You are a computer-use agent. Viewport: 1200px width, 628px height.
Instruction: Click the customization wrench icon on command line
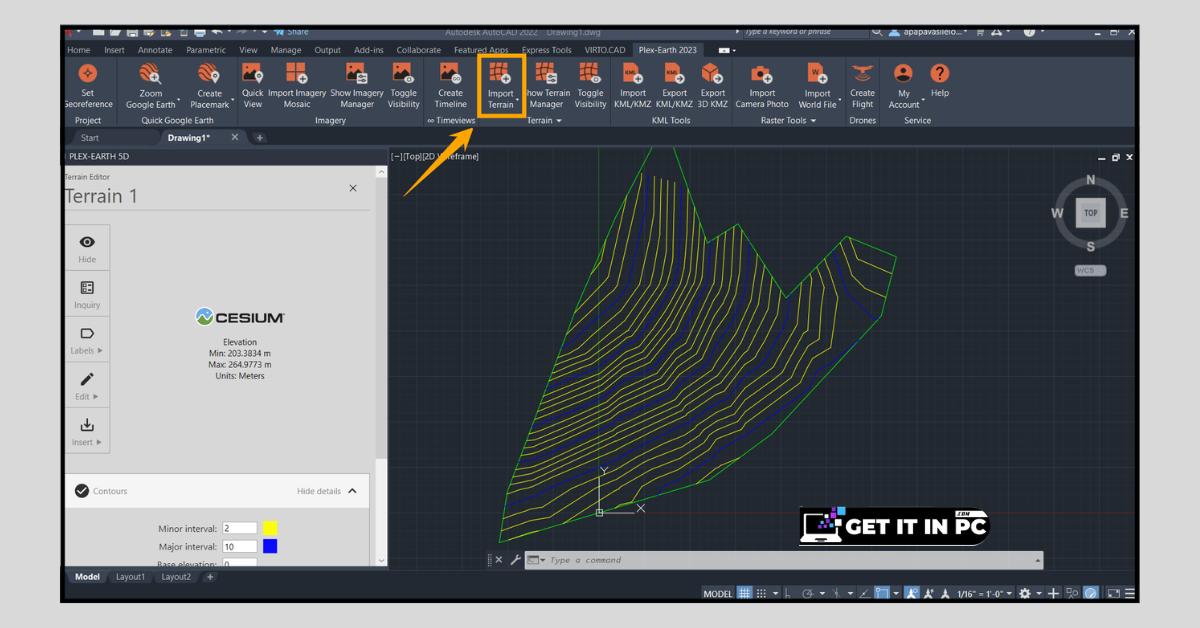tap(516, 560)
